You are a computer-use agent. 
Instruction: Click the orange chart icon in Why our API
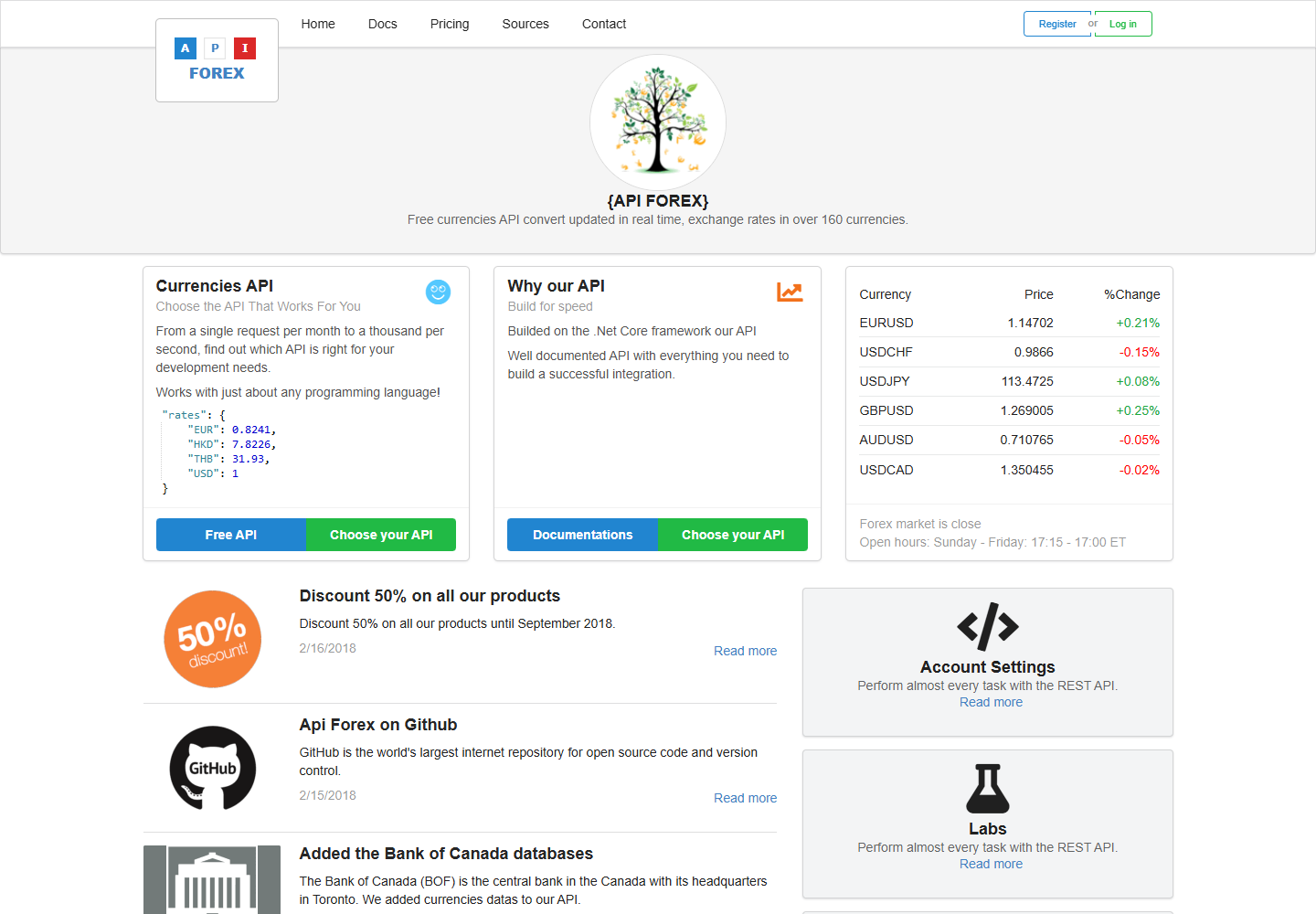tap(790, 292)
